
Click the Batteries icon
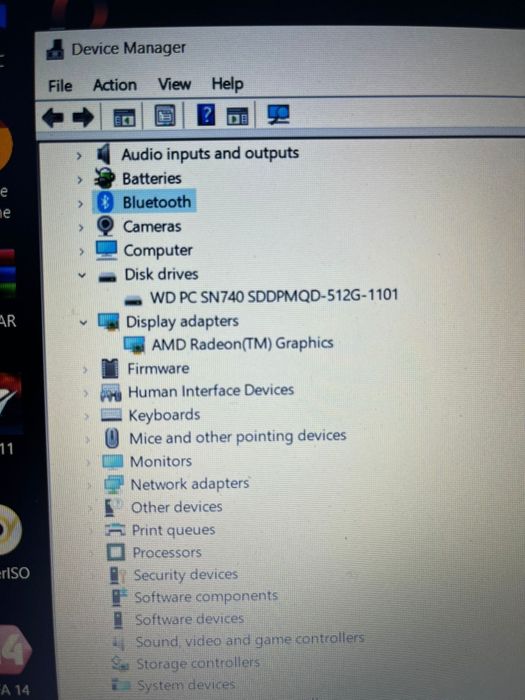pos(105,178)
